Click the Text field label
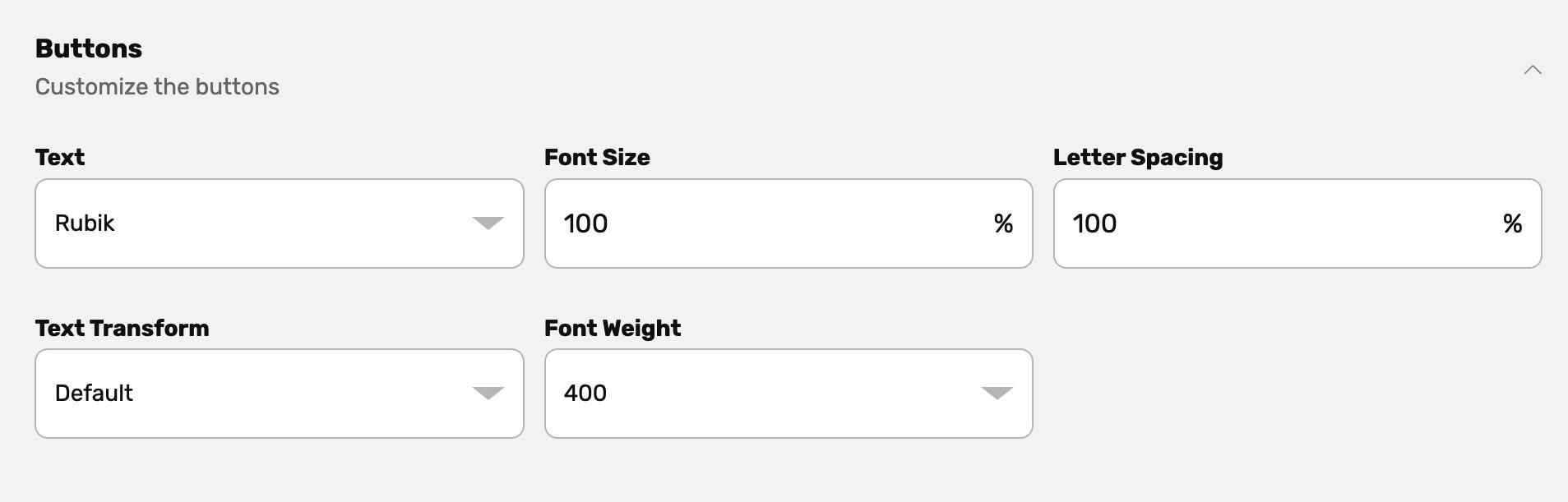Image resolution: width=1568 pixels, height=502 pixels. point(58,157)
